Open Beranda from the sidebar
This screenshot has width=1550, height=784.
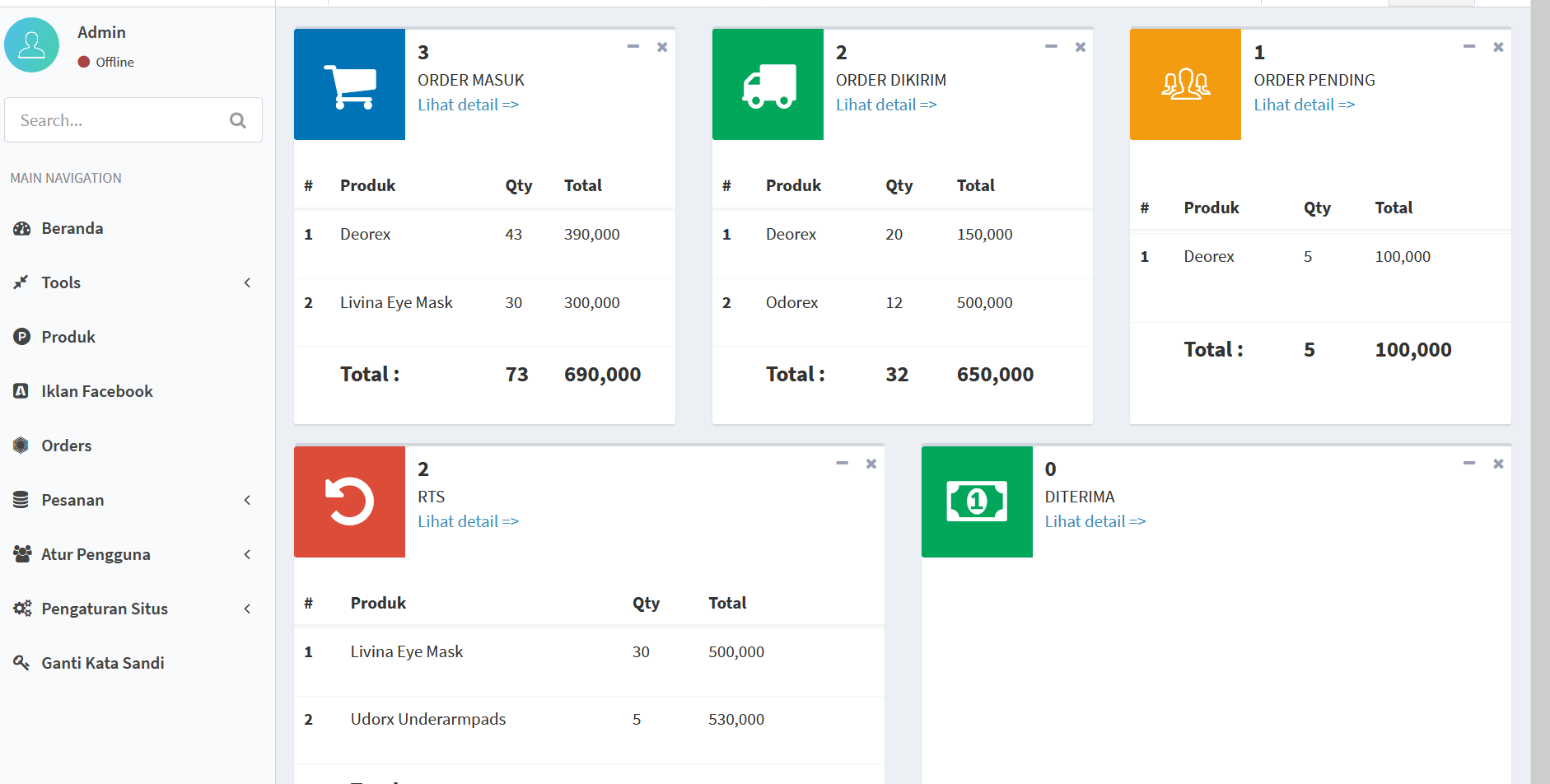(x=72, y=228)
